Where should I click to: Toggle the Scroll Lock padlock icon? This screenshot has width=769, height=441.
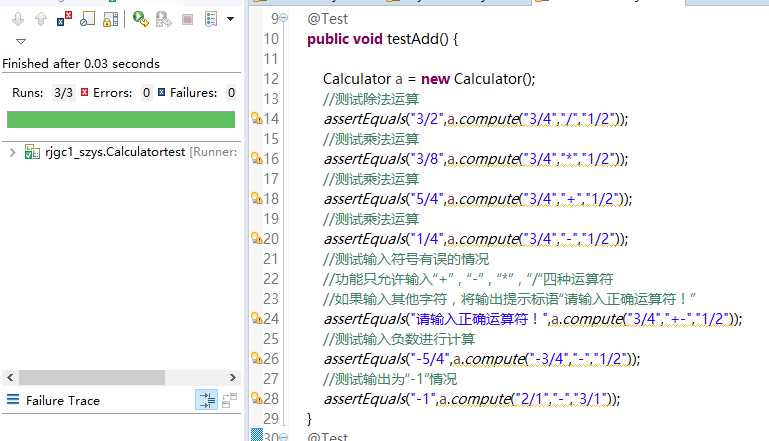tap(110, 19)
